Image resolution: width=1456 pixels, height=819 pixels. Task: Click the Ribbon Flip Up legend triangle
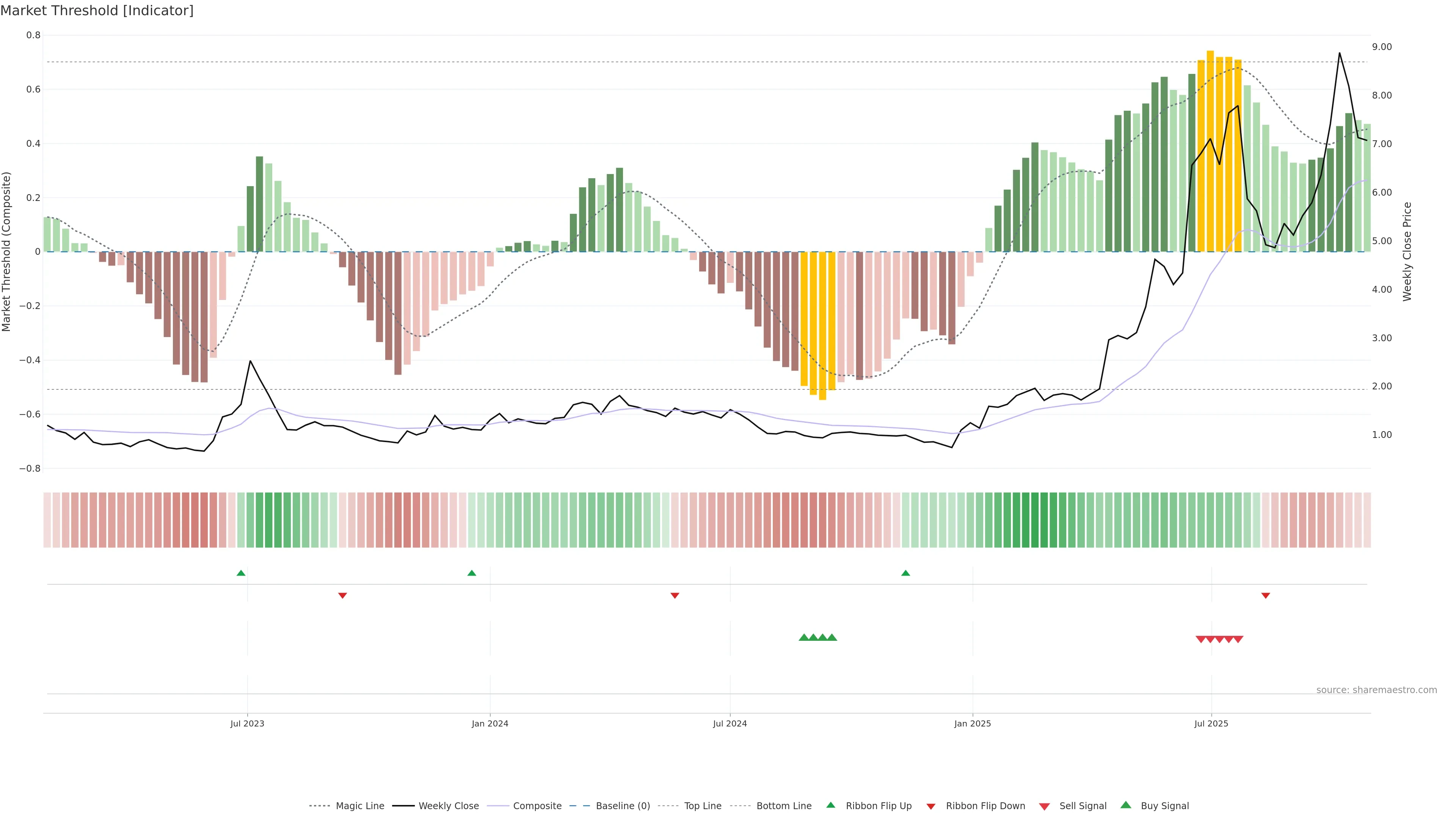pyautogui.click(x=830, y=805)
